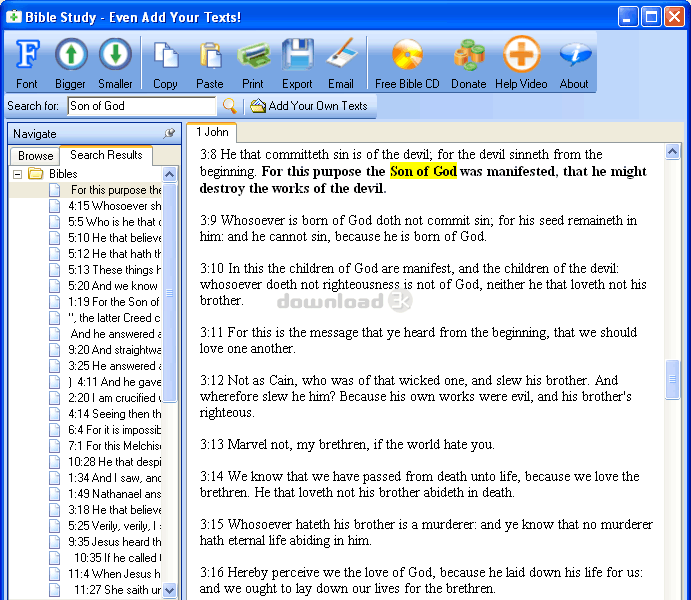Open result '9:35 Jesus heard'
The width and height of the screenshot is (691, 600).
115,542
